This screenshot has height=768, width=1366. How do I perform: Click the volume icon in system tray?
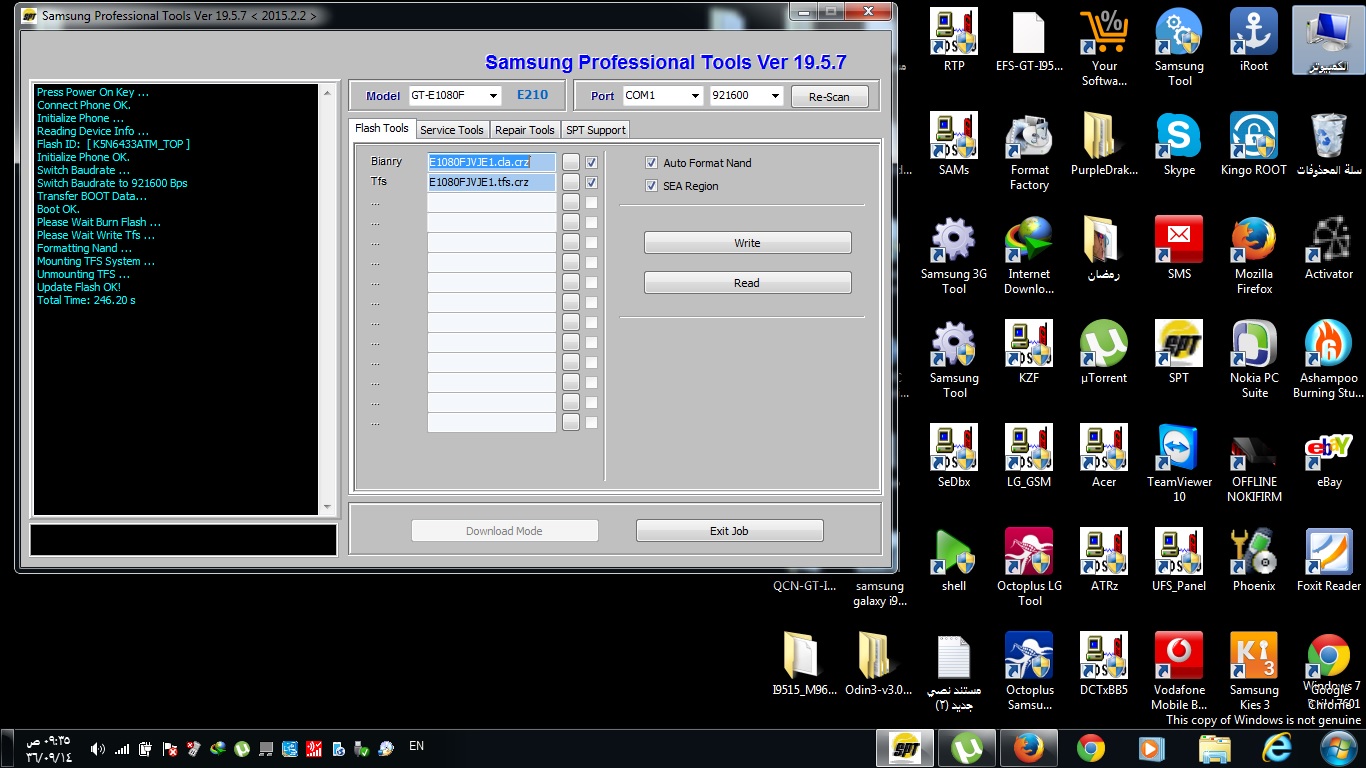(98, 748)
